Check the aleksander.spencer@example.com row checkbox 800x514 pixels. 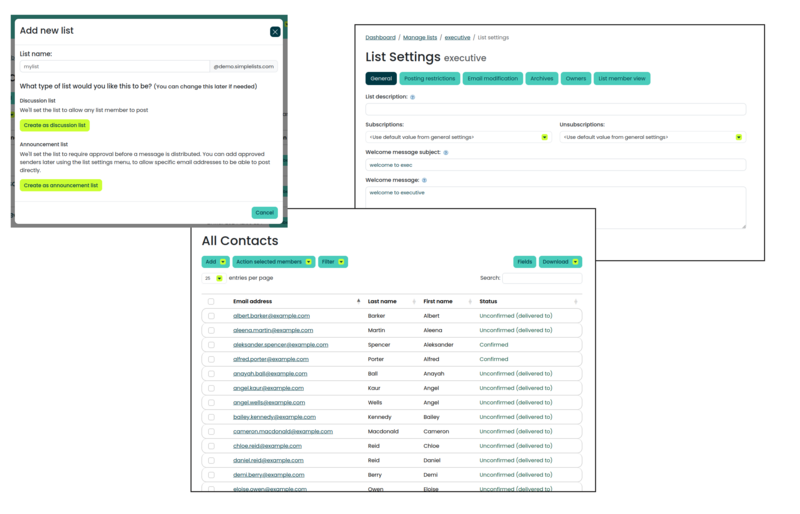click(211, 345)
